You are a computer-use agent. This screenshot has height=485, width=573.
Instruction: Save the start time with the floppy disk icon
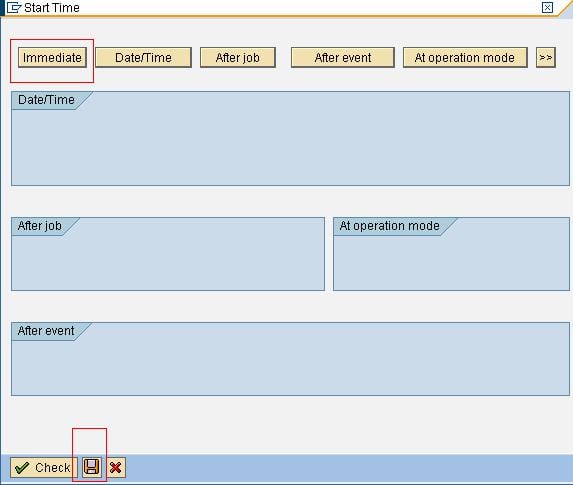[x=91, y=467]
